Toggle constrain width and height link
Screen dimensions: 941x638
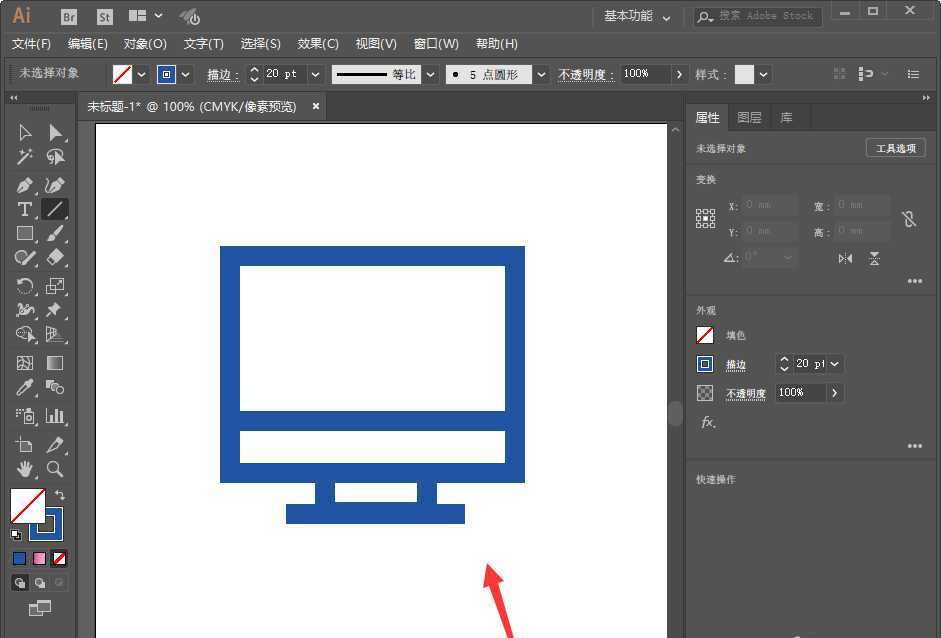(x=908, y=218)
